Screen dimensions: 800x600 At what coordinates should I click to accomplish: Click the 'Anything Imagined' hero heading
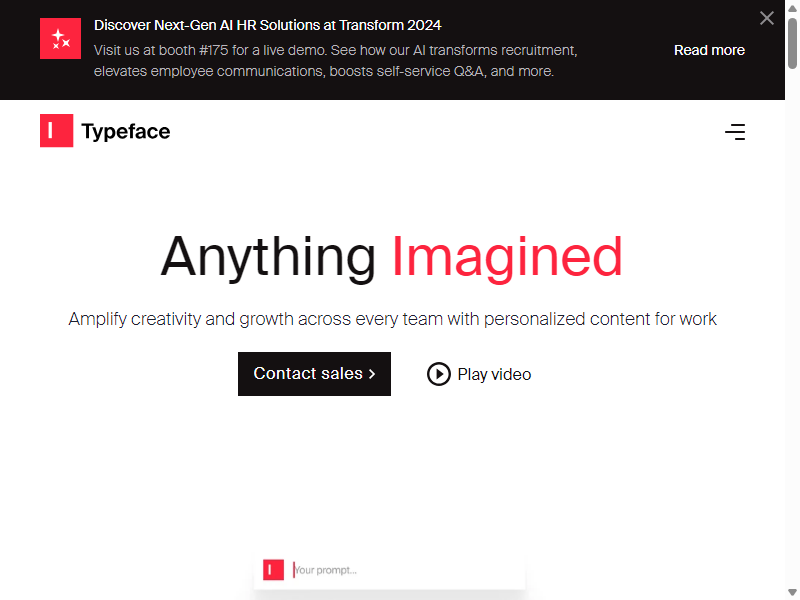tap(392, 257)
